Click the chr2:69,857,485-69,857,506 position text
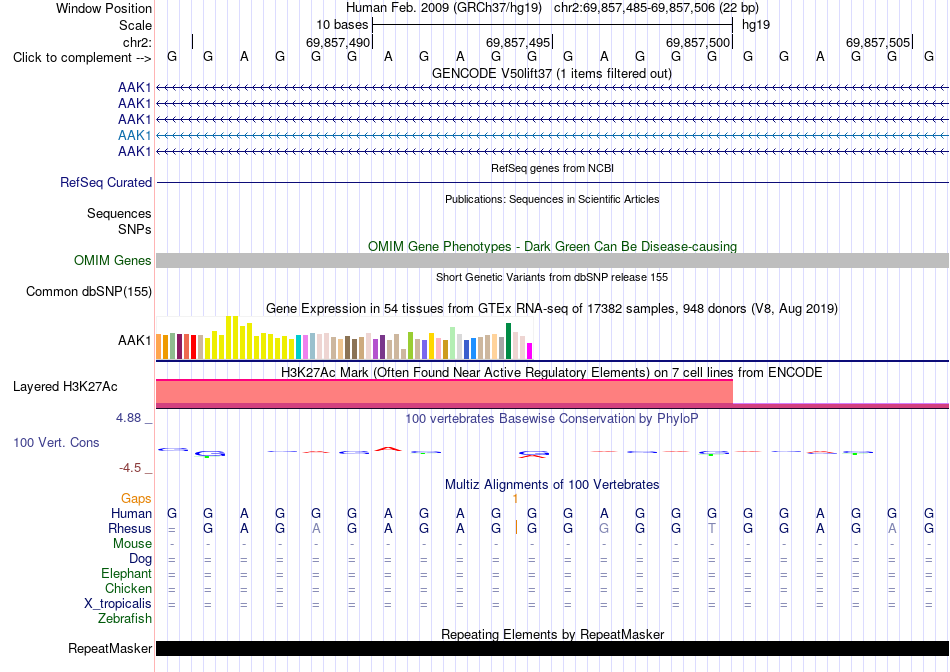The width and height of the screenshot is (950, 672). 656,8
